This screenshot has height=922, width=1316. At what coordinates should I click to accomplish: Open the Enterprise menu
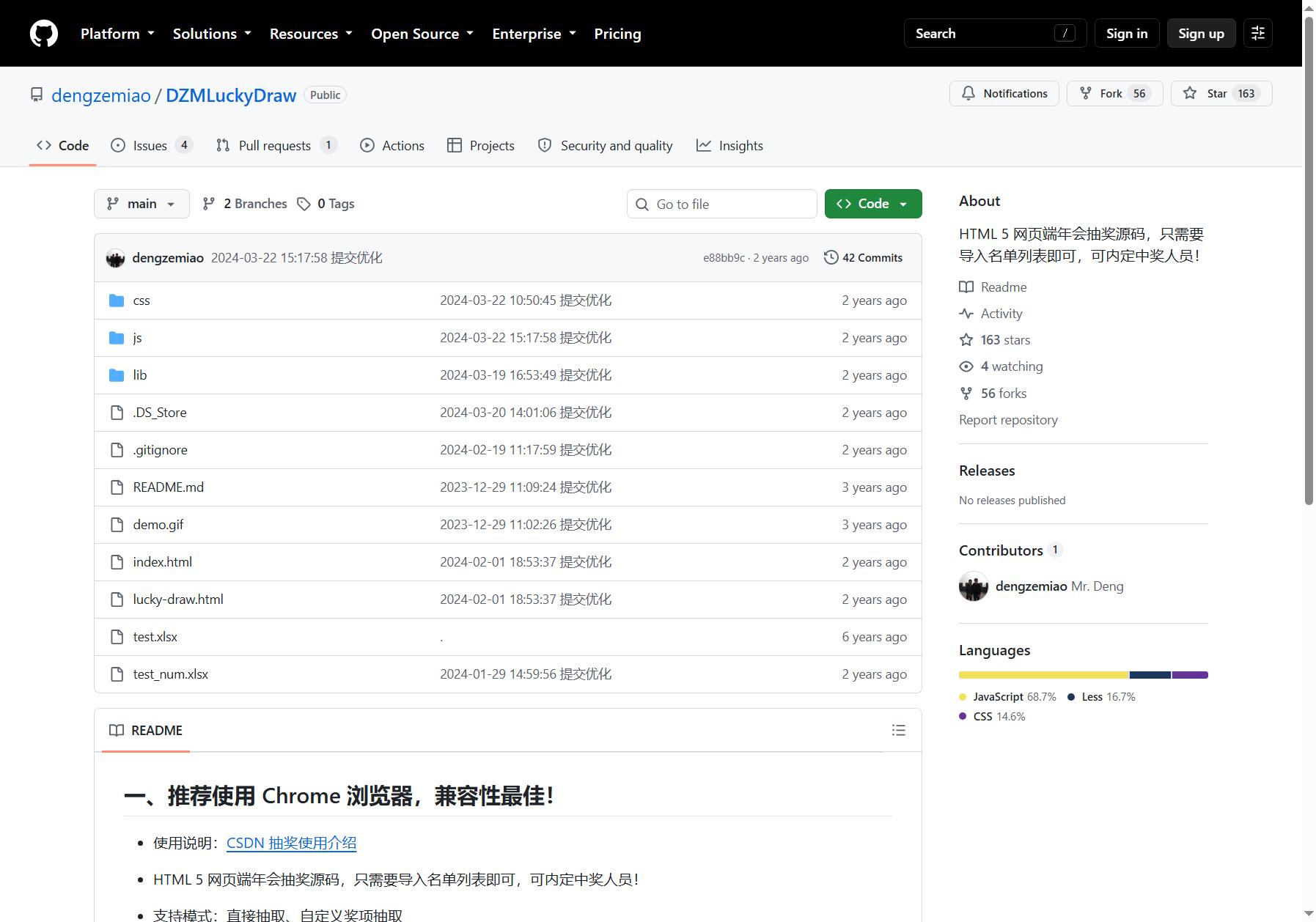pos(534,34)
